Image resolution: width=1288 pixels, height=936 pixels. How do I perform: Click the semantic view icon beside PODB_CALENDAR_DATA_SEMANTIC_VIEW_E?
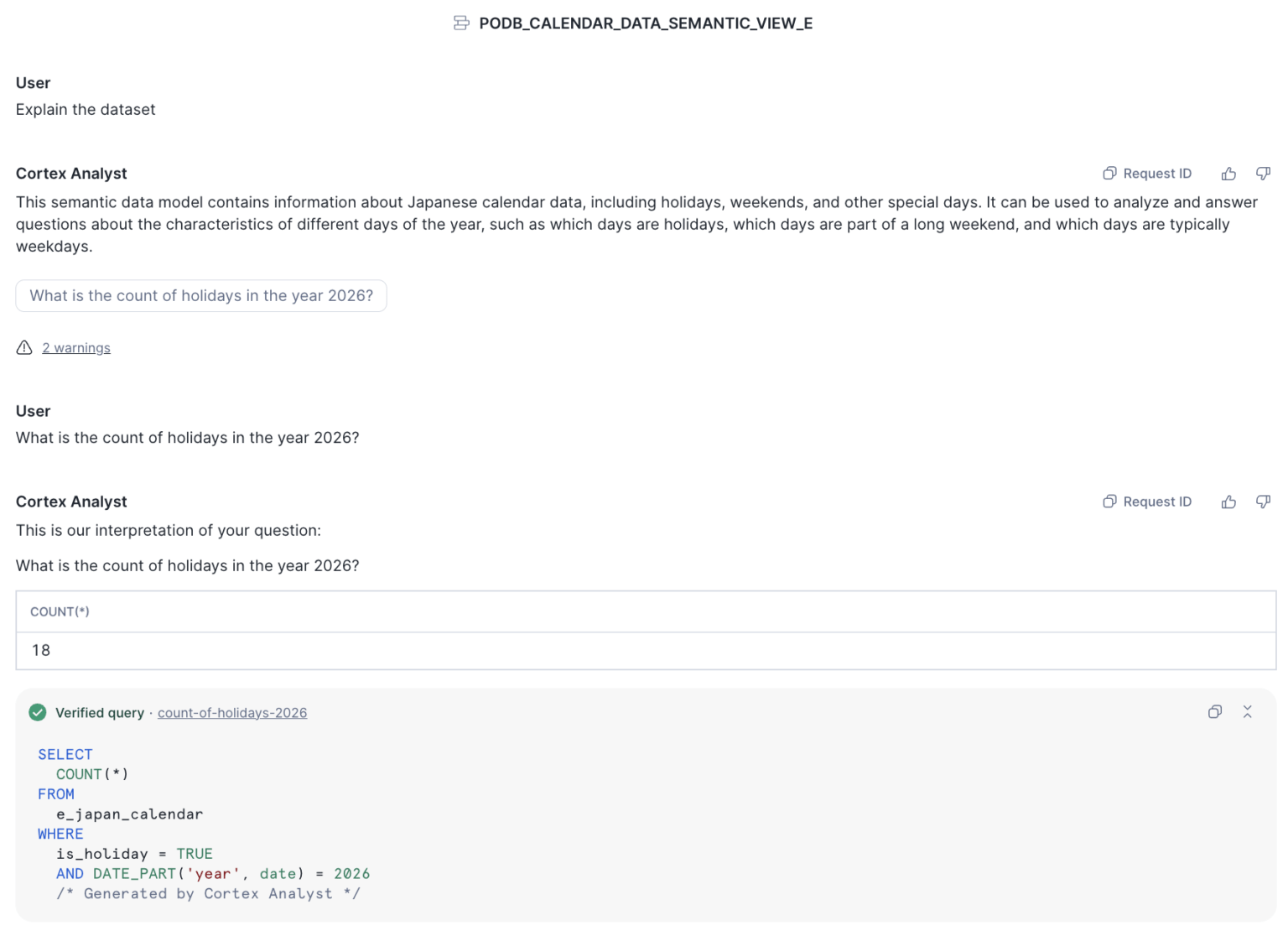[x=461, y=23]
